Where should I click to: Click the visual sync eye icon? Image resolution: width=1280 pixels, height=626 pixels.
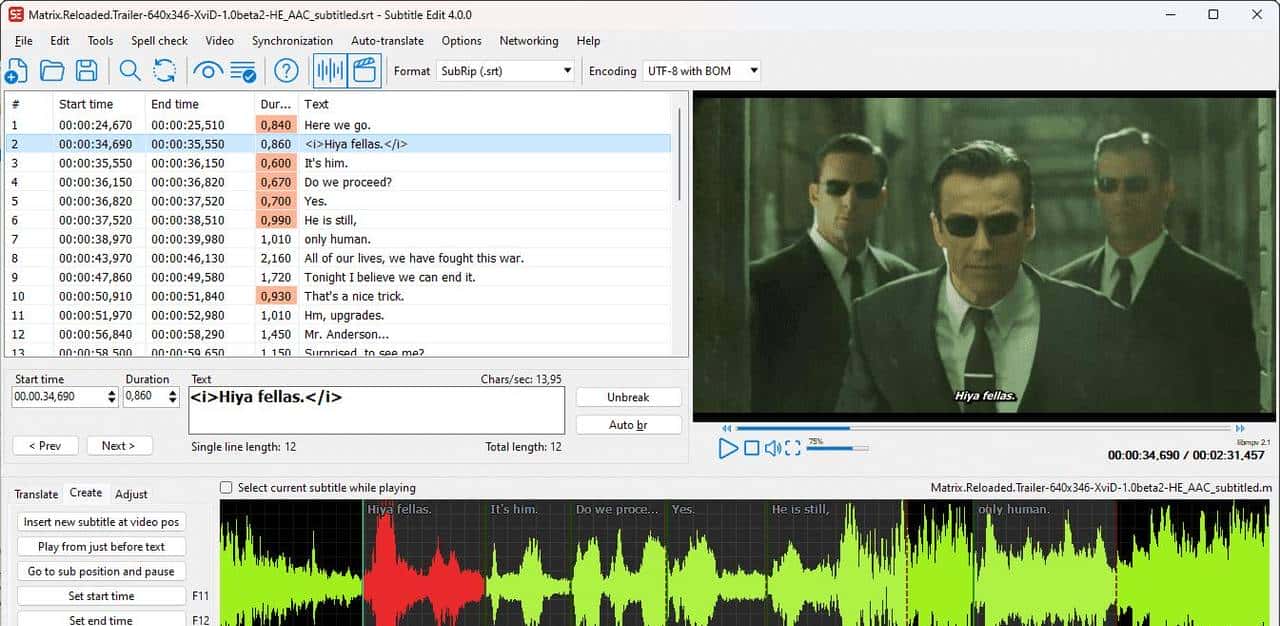207,71
